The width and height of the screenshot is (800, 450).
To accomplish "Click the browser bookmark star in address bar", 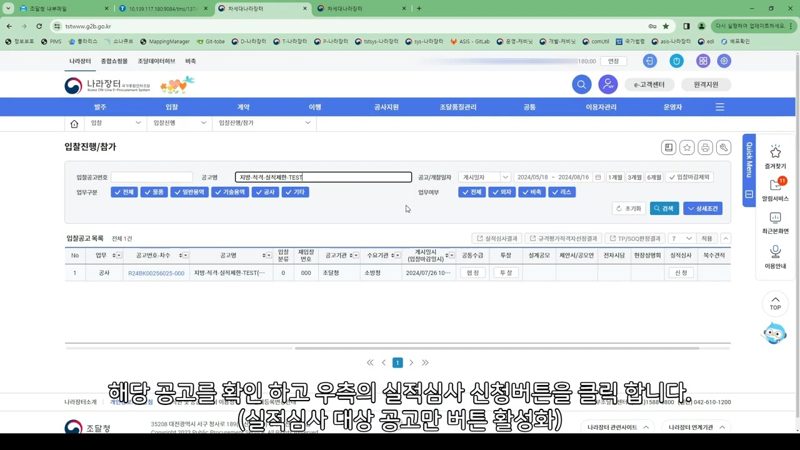I will coord(665,26).
